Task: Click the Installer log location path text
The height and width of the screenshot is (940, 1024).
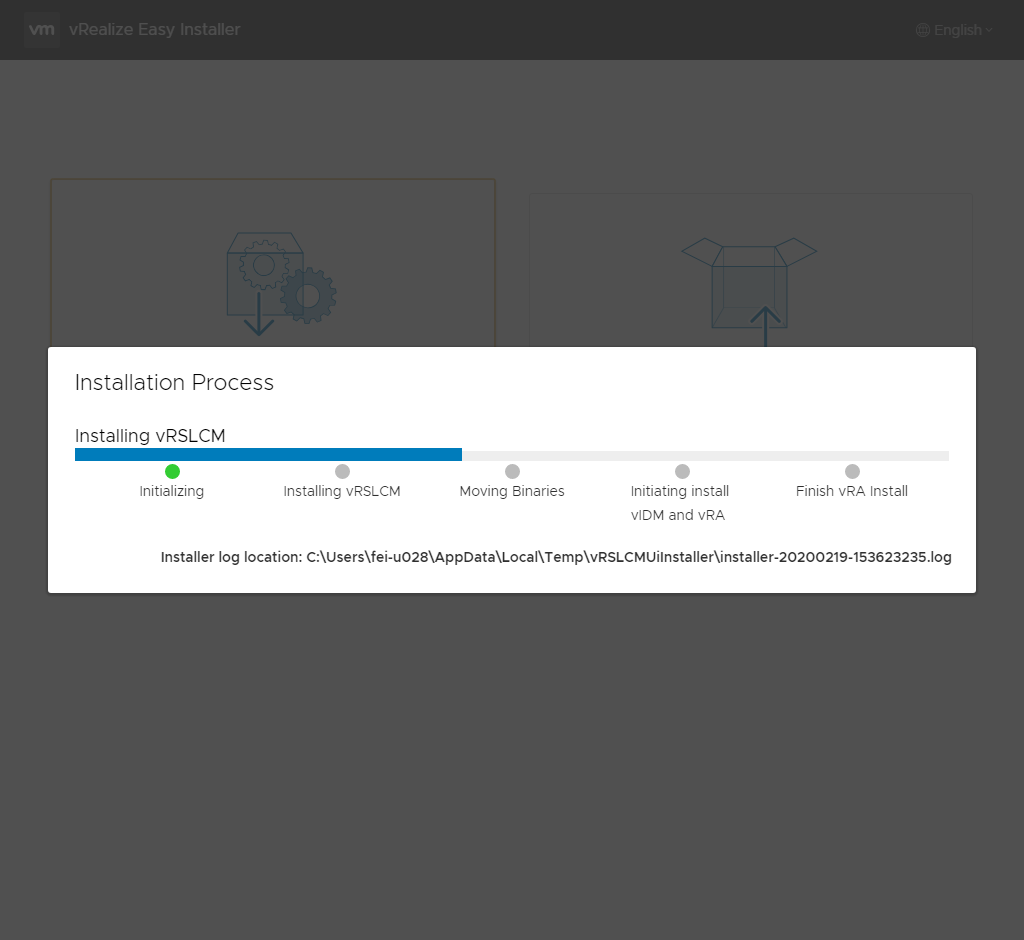Action: 556,557
